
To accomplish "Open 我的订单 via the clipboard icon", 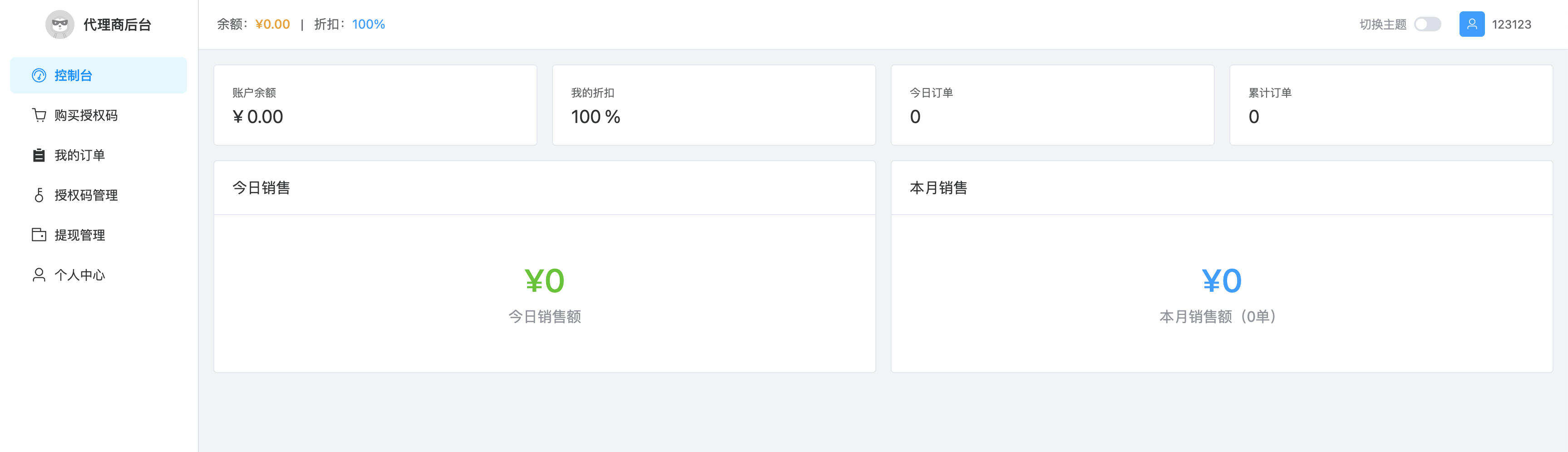I will [38, 155].
